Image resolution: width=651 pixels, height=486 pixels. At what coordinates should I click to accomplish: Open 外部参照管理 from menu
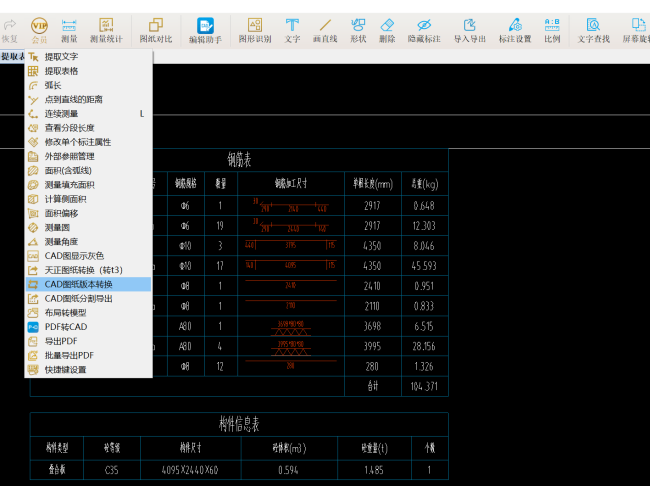pos(88,156)
